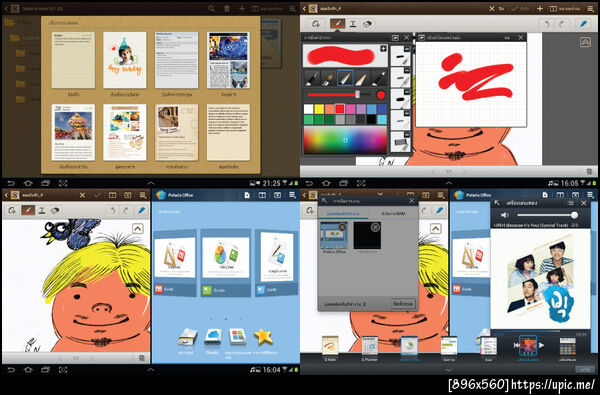The image size is (600, 395).
Task: Choose the second brush type with brown bristles
Action: pyautogui.click(x=328, y=78)
